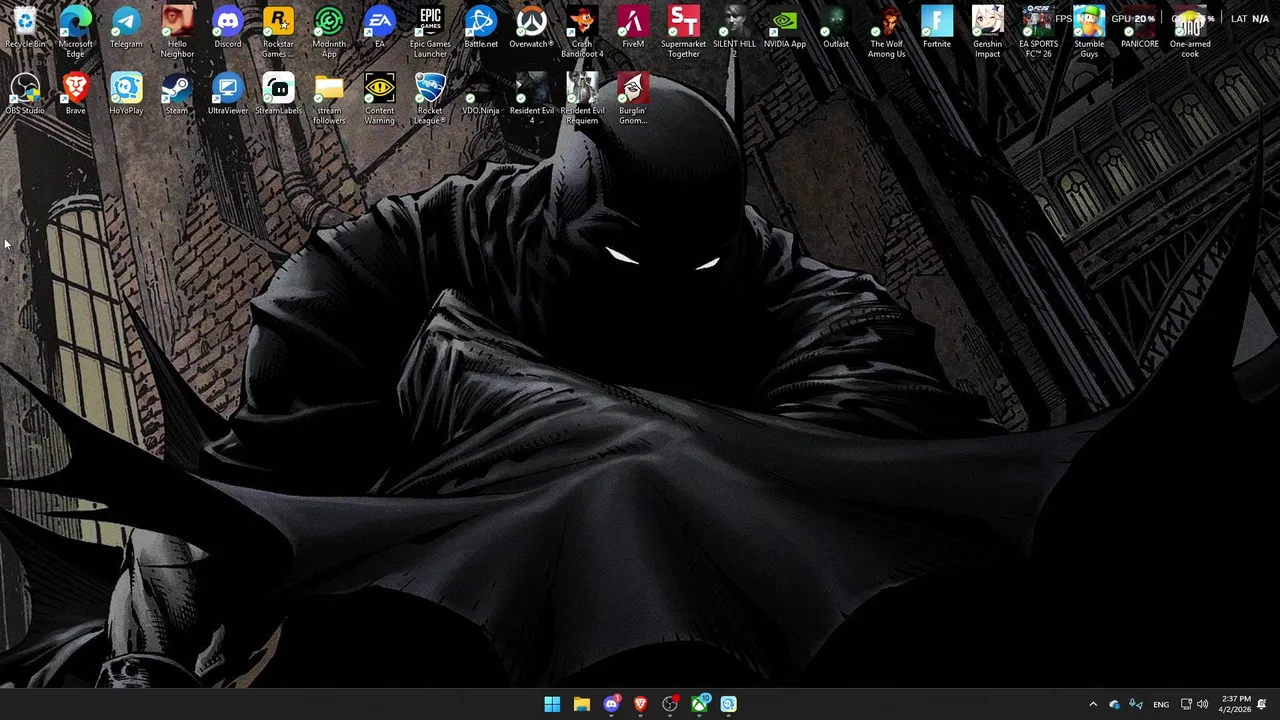1280x720 pixels.
Task: Select the EA SPORTS FC 26 icon
Action: pyautogui.click(x=1038, y=32)
